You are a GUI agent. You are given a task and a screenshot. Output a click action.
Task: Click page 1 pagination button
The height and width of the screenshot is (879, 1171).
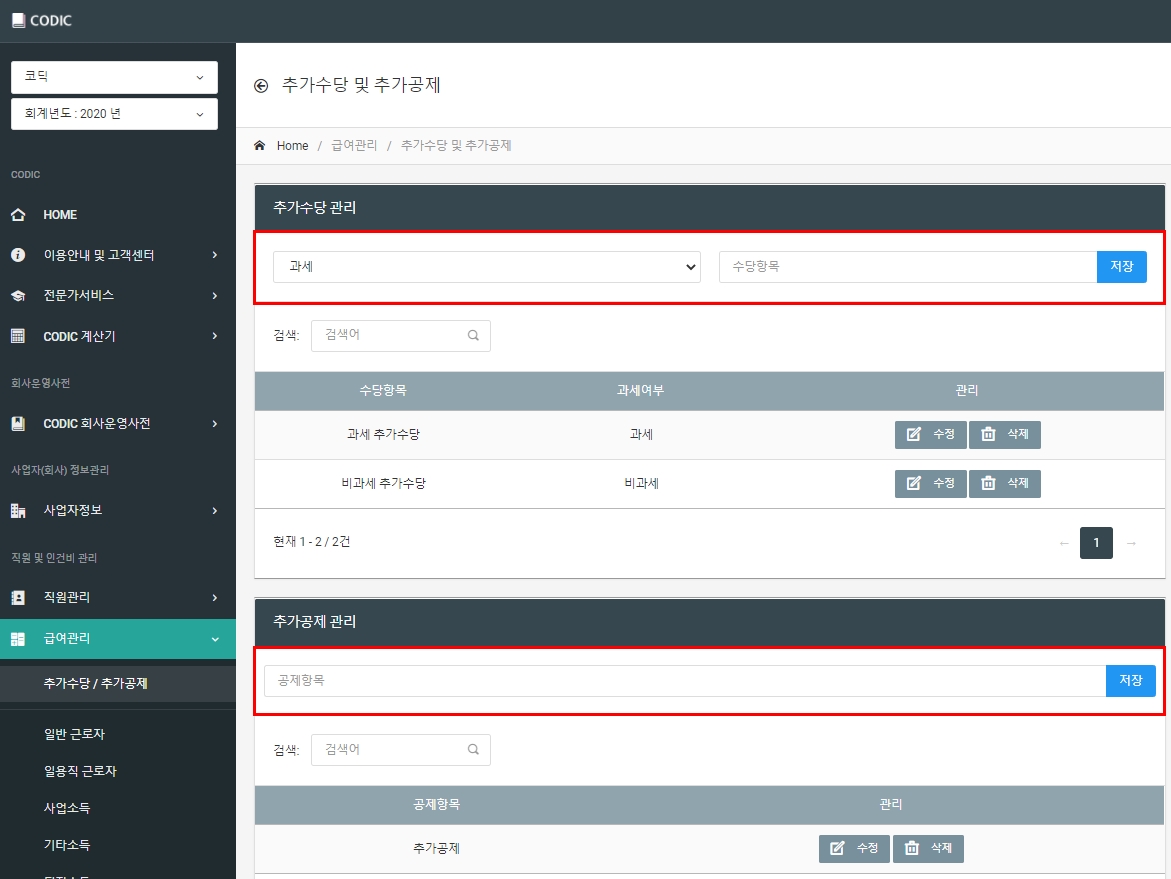click(x=1096, y=543)
